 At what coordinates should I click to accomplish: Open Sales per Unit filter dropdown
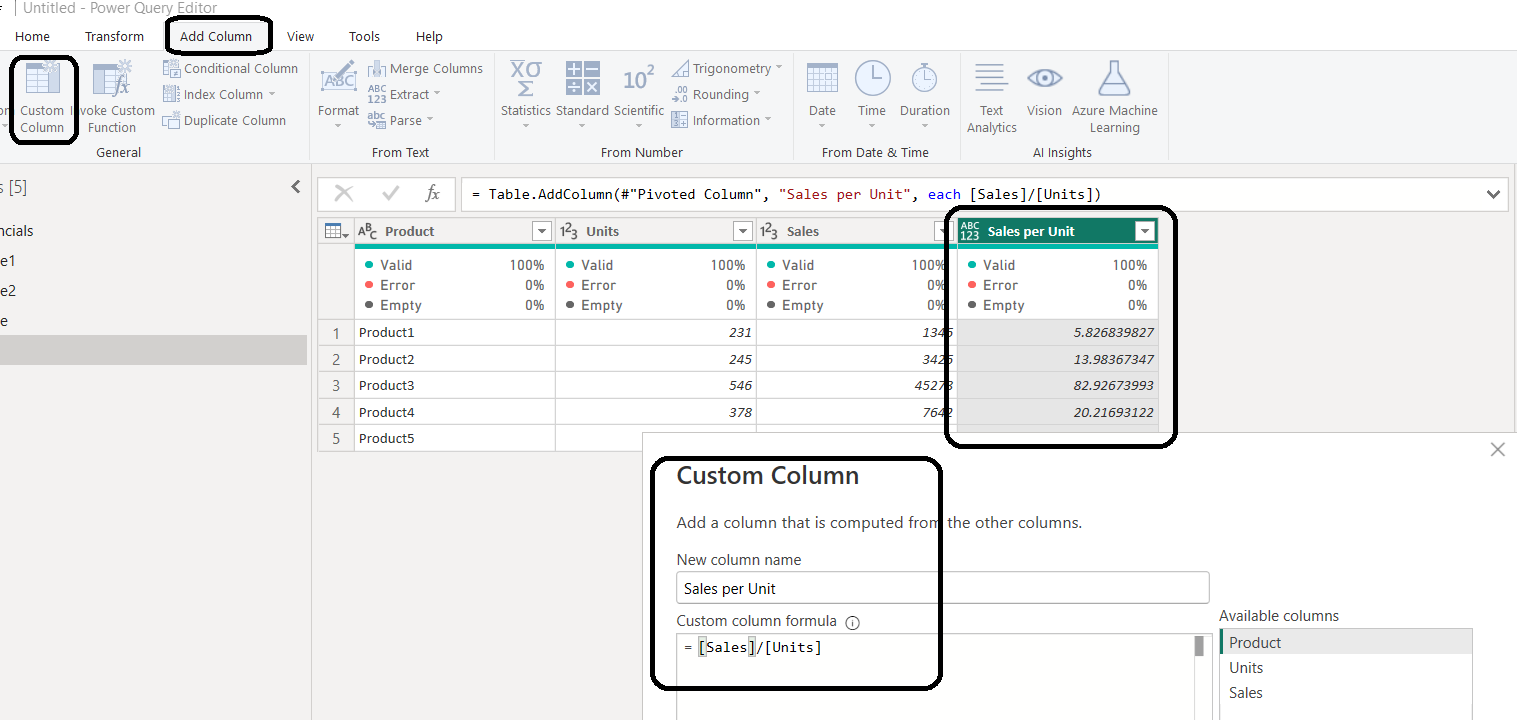[x=1145, y=231]
